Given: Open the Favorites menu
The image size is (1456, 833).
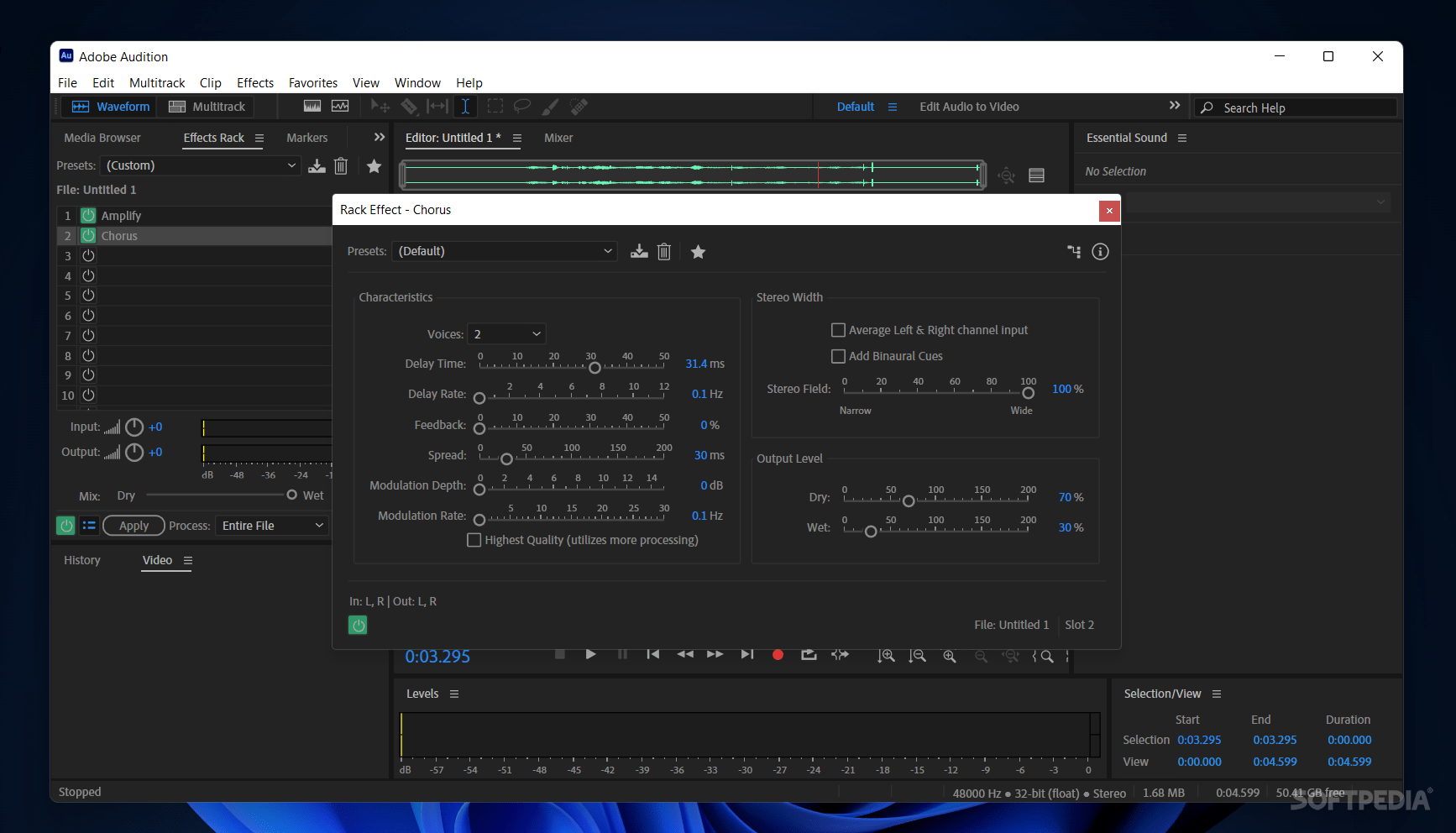Looking at the screenshot, I should pyautogui.click(x=313, y=82).
